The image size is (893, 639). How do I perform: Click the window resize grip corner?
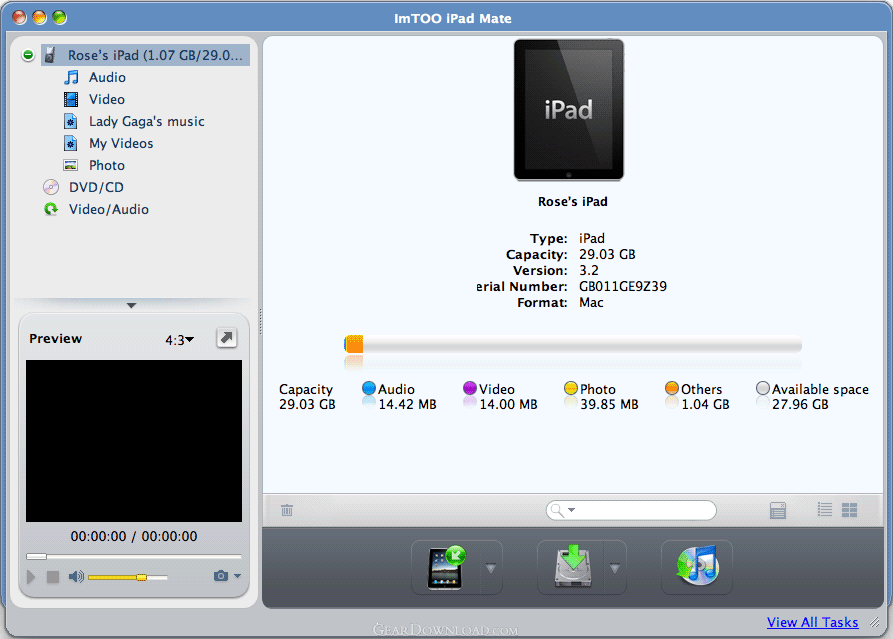[x=874, y=623]
